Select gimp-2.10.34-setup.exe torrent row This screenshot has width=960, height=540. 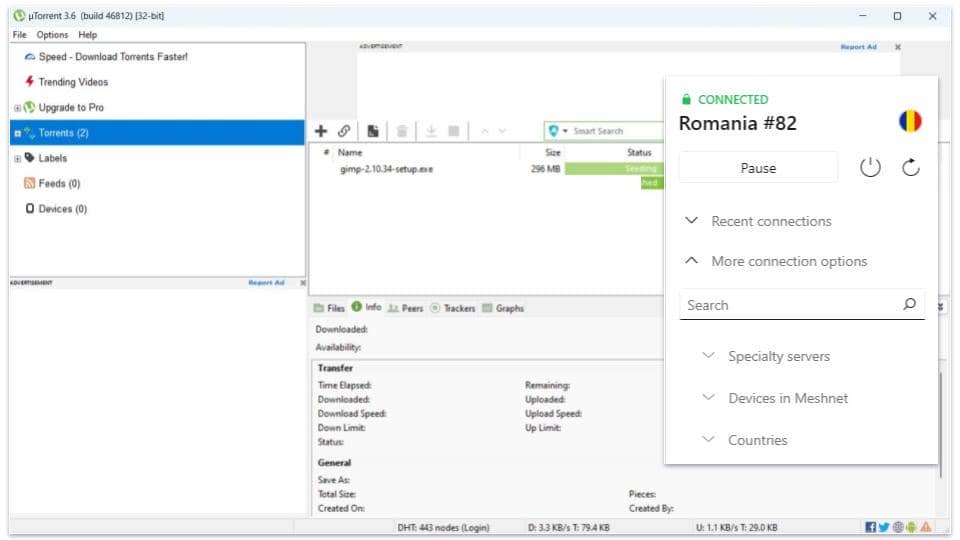point(386,169)
